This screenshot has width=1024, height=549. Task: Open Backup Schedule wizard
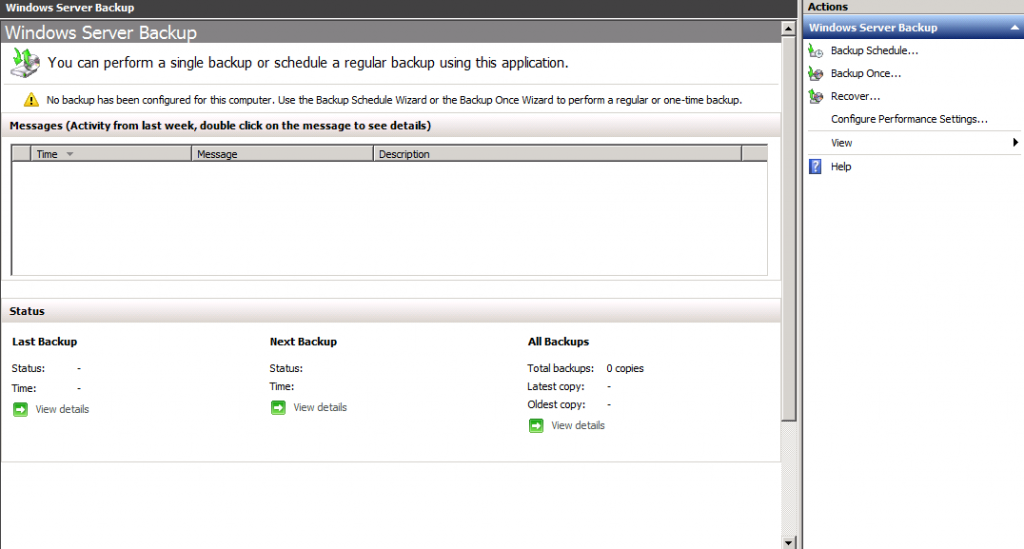point(874,51)
